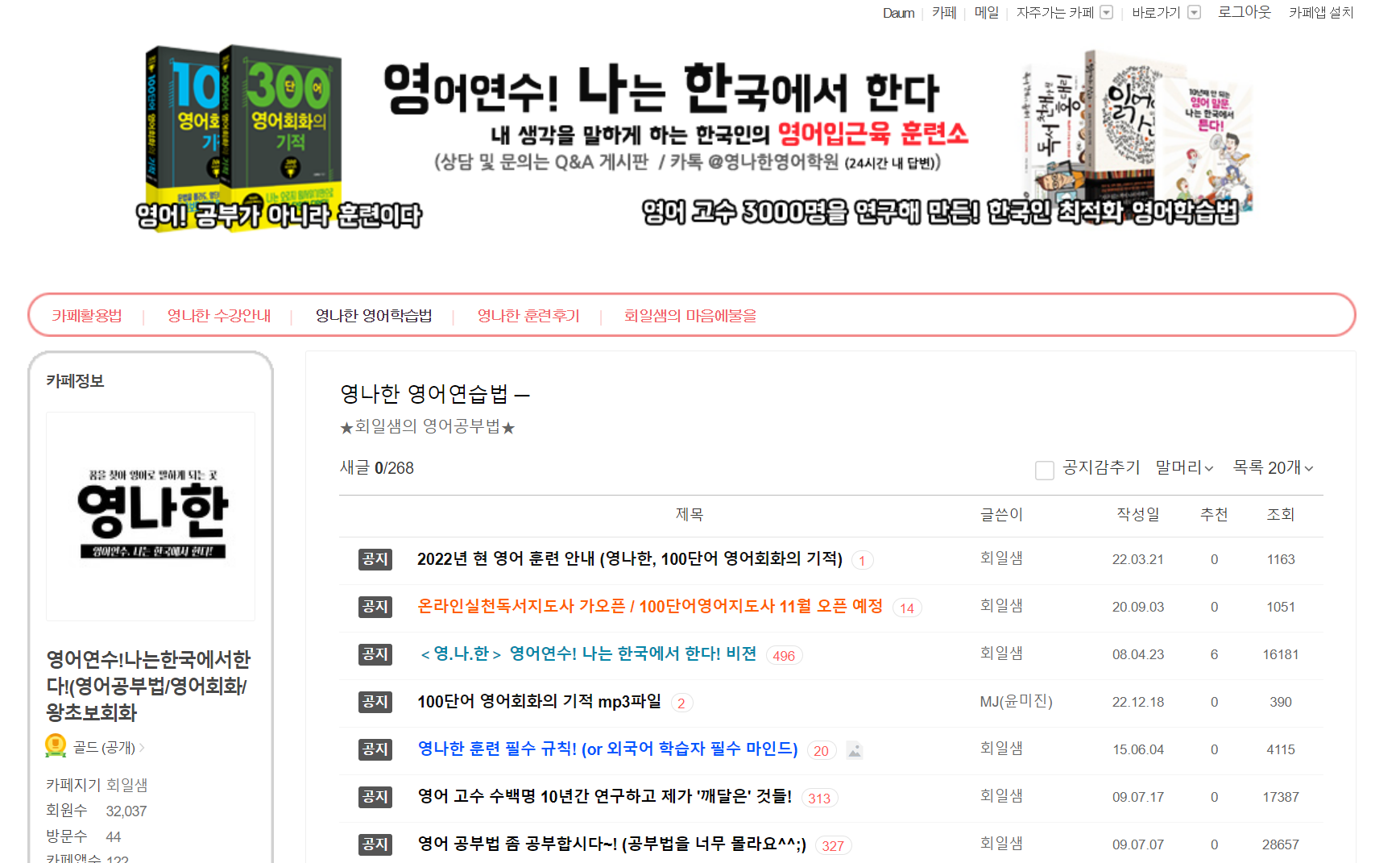Click the 제목 column header
The width and height of the screenshot is (1400, 863).
689,514
